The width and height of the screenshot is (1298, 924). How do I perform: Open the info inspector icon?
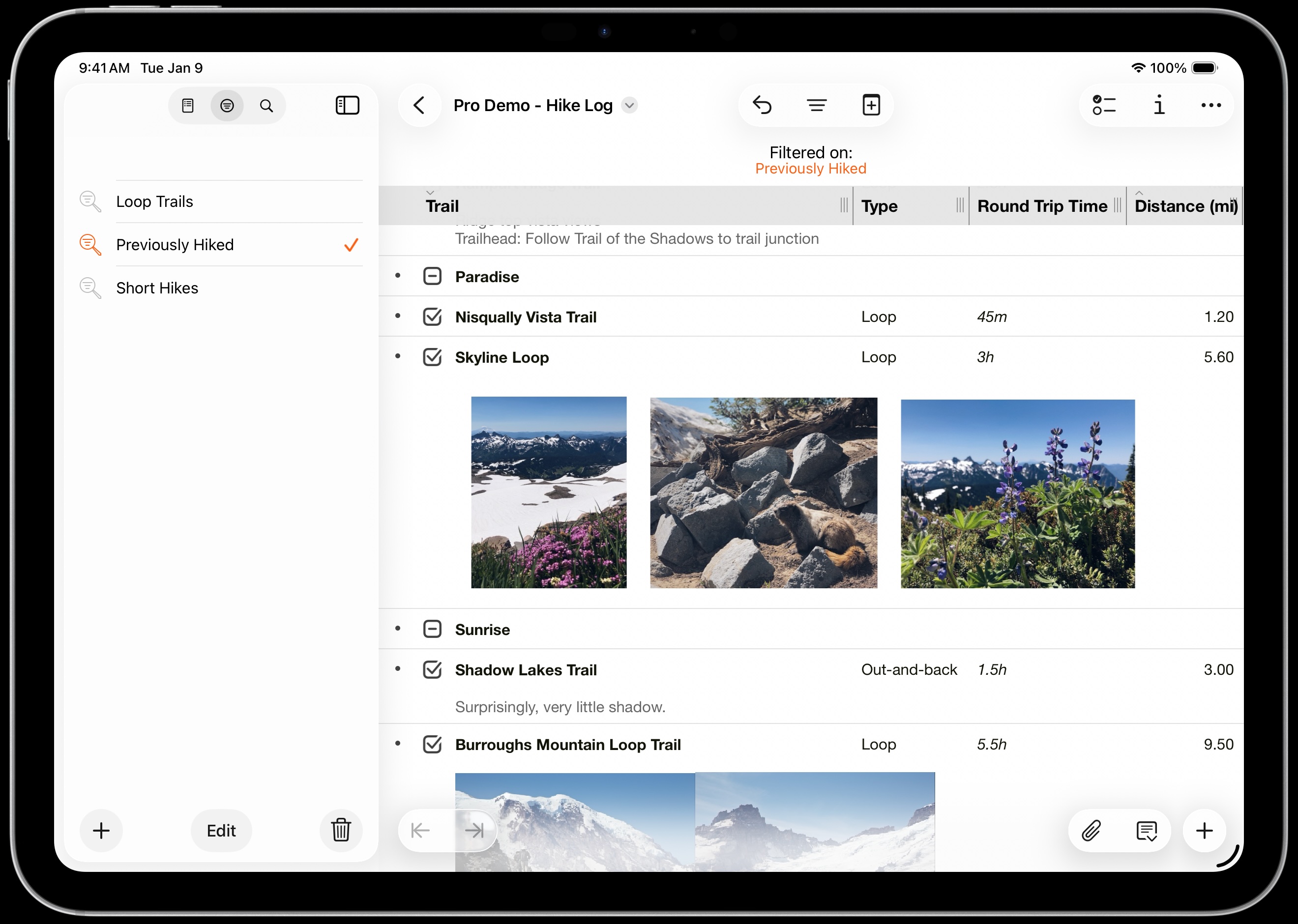pyautogui.click(x=1158, y=105)
